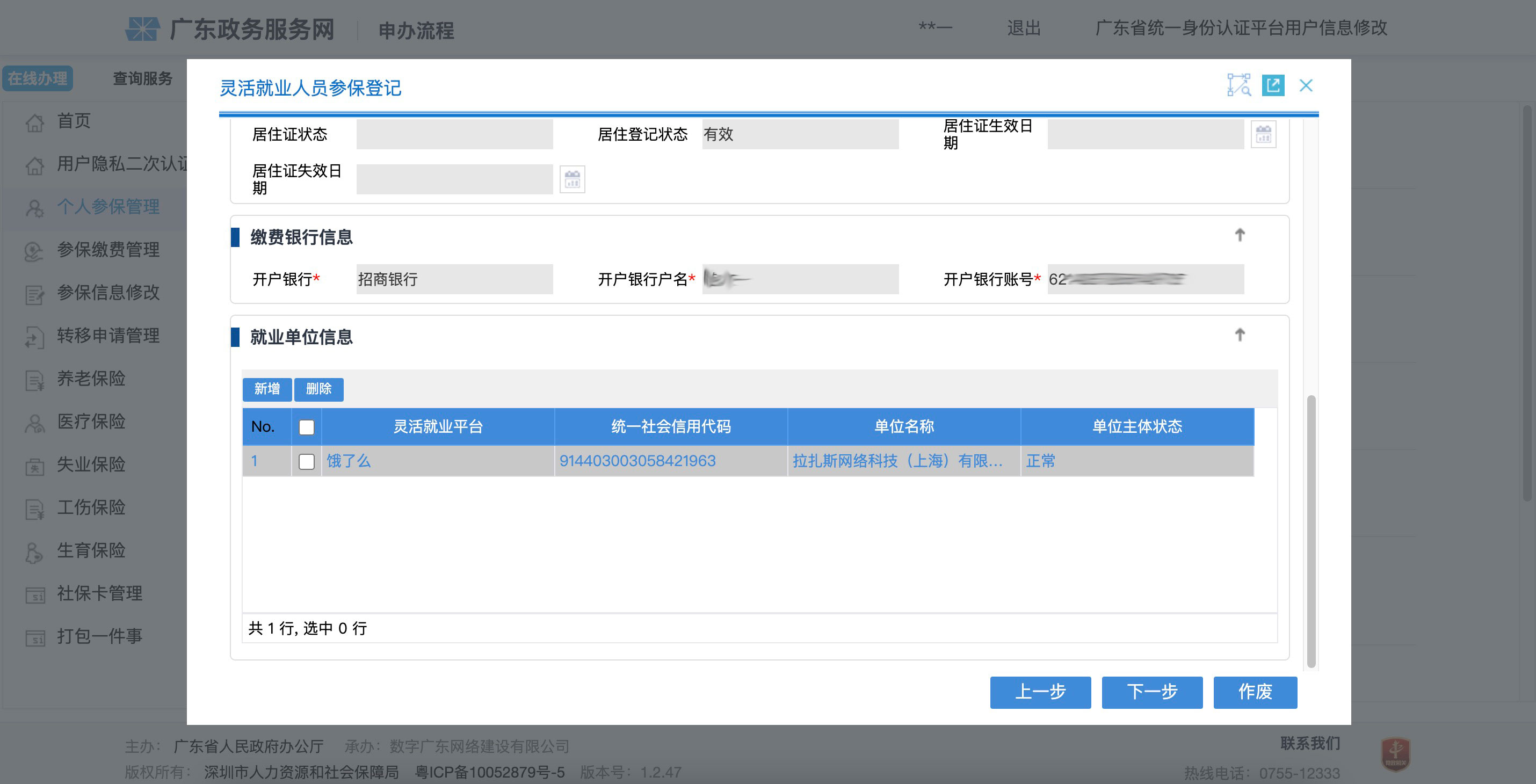Open 社保卡管理 from the sidebar
This screenshot has height=784, width=1536.
[x=99, y=593]
